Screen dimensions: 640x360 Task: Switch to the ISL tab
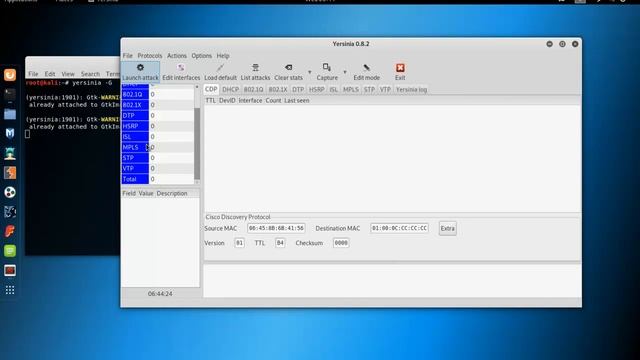pos(333,89)
